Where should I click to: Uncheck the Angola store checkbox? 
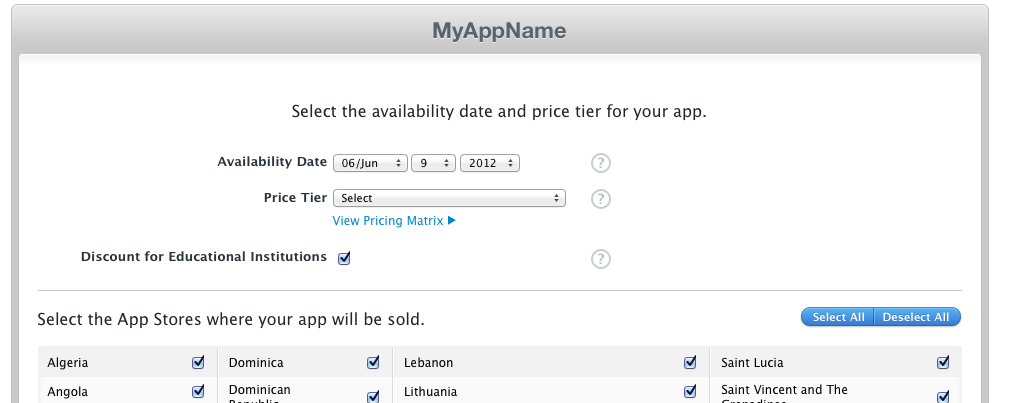click(x=198, y=391)
